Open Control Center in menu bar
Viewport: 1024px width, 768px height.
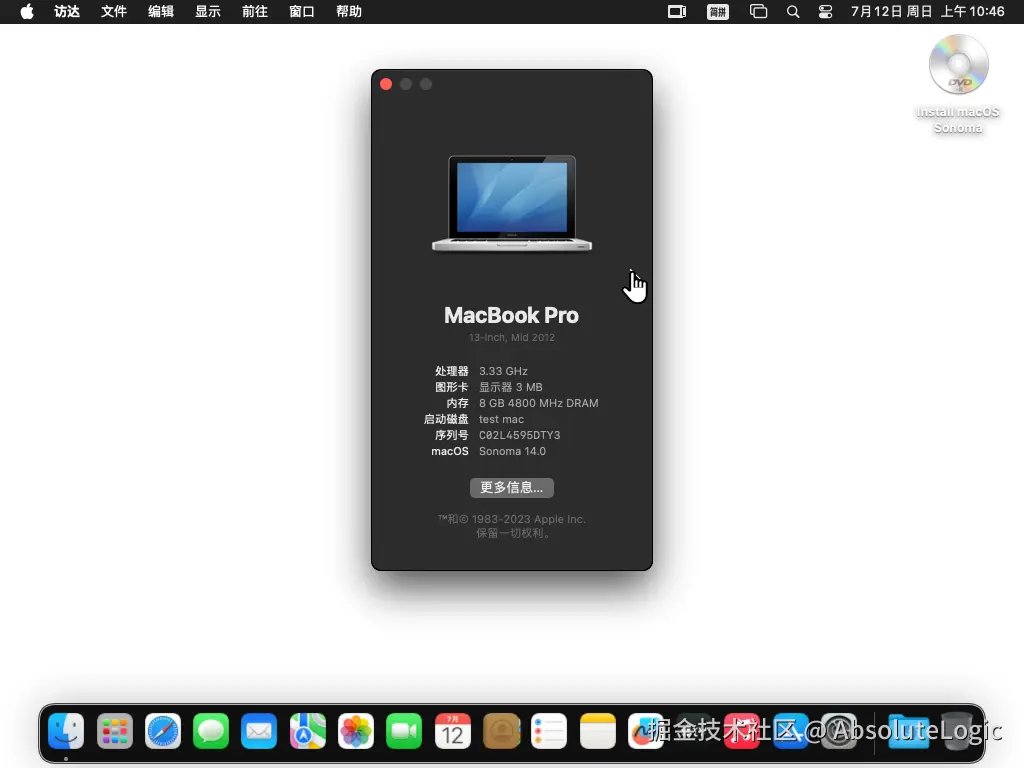[825, 12]
